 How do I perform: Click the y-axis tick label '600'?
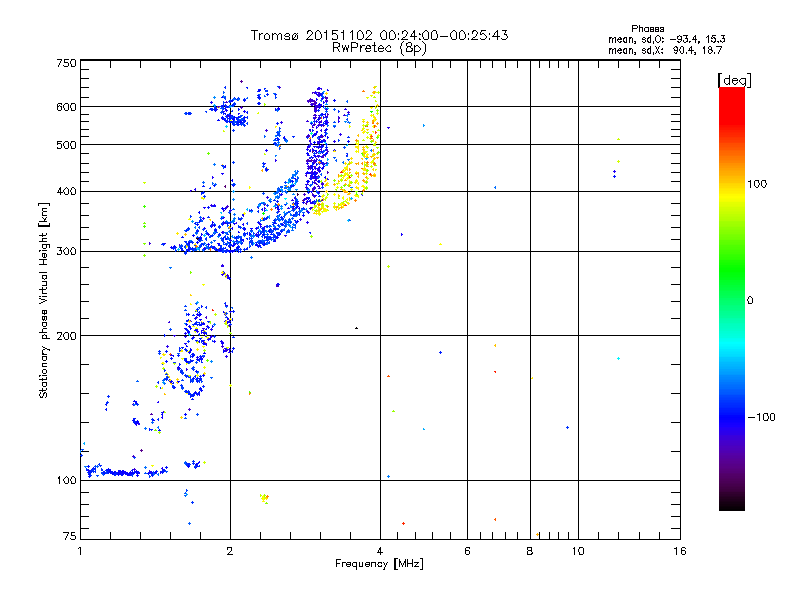tap(66, 107)
